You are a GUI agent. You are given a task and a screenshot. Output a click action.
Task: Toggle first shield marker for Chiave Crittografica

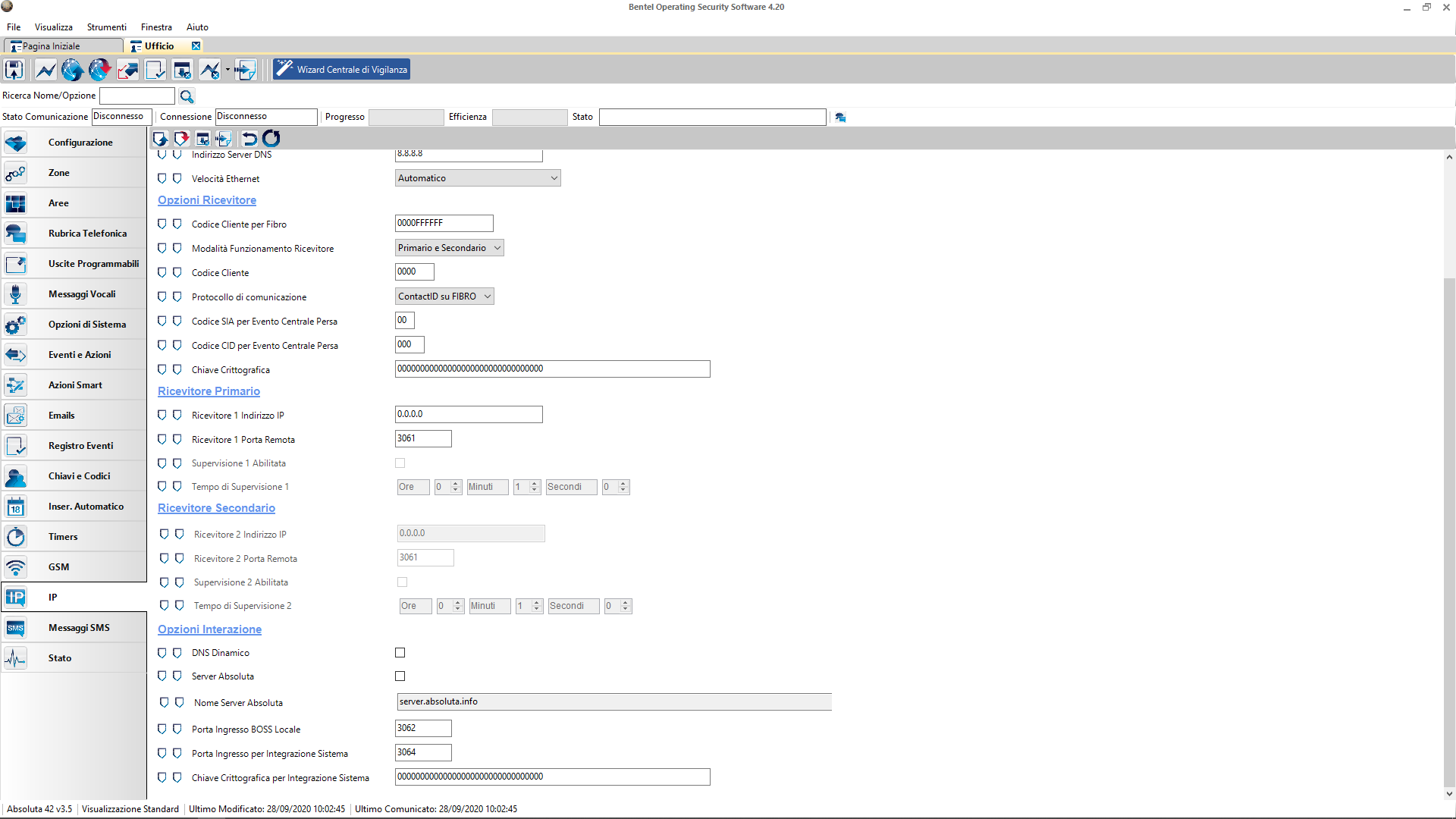[162, 369]
